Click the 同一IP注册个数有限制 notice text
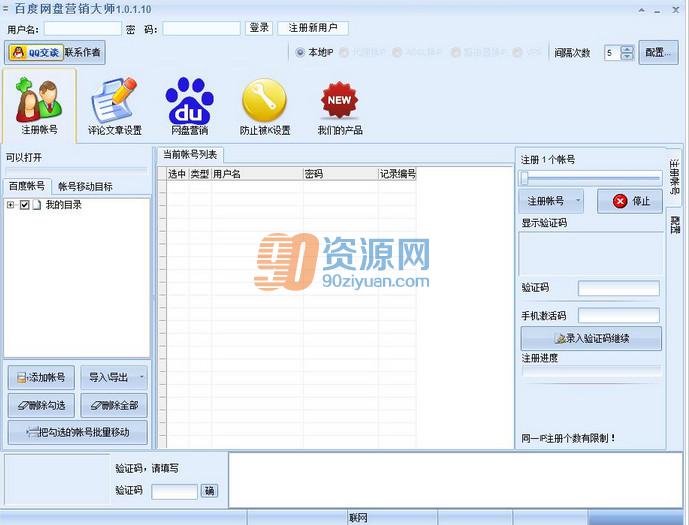 pos(568,438)
